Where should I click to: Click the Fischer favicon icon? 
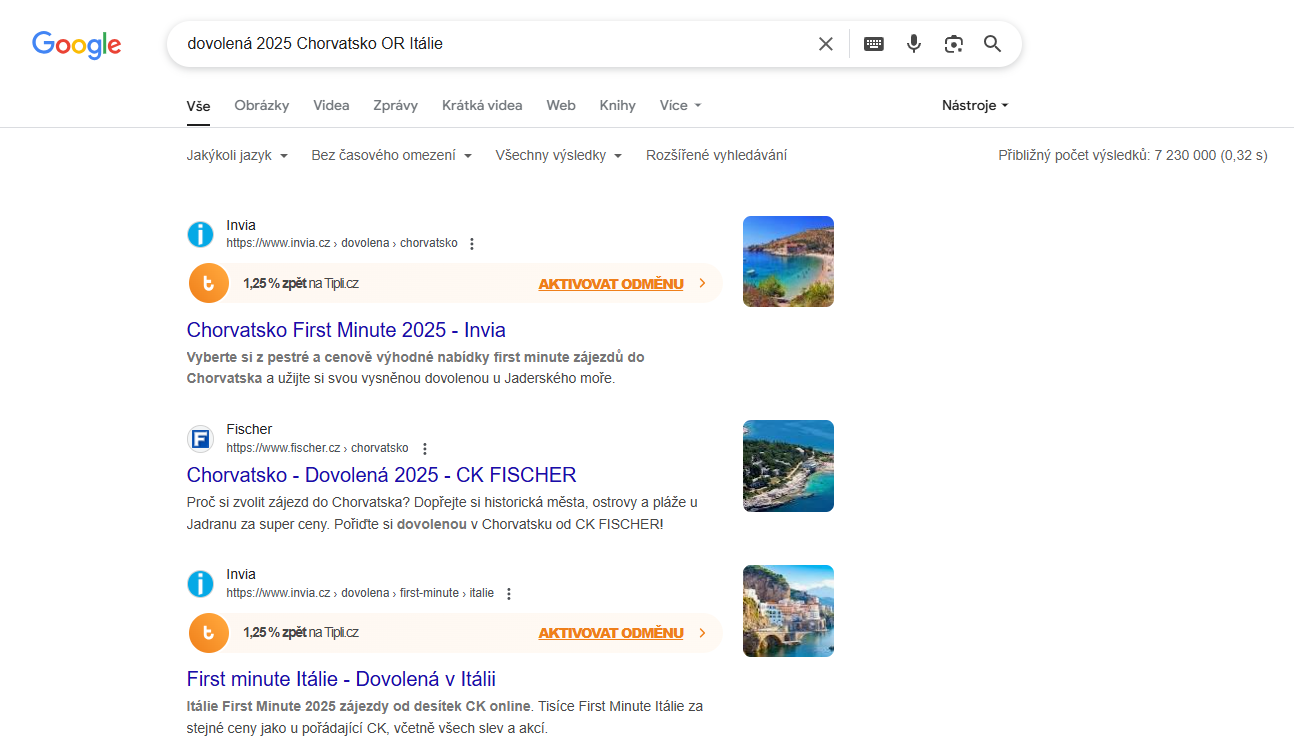[x=200, y=439]
